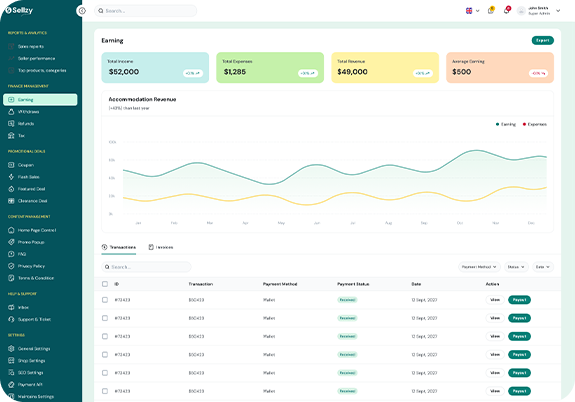Expand the John Smith profile menu
The width and height of the screenshot is (575, 402).
pyautogui.click(x=558, y=11)
